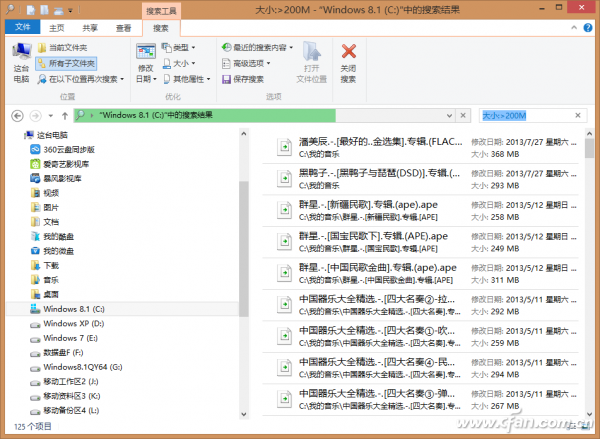The image size is (600, 439).
Task: Select 这台电脑 in navigation tree
Action: (46, 135)
